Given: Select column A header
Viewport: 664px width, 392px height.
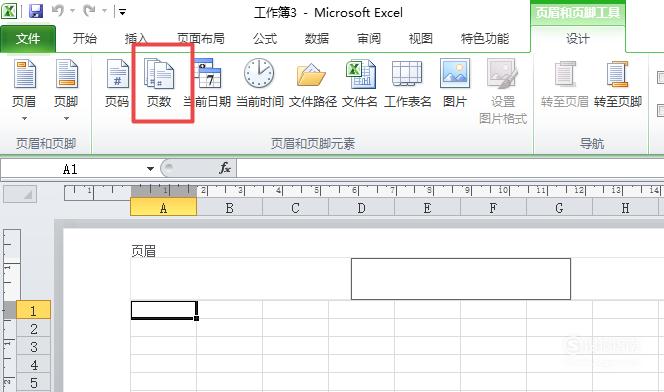Looking at the screenshot, I should [x=163, y=208].
